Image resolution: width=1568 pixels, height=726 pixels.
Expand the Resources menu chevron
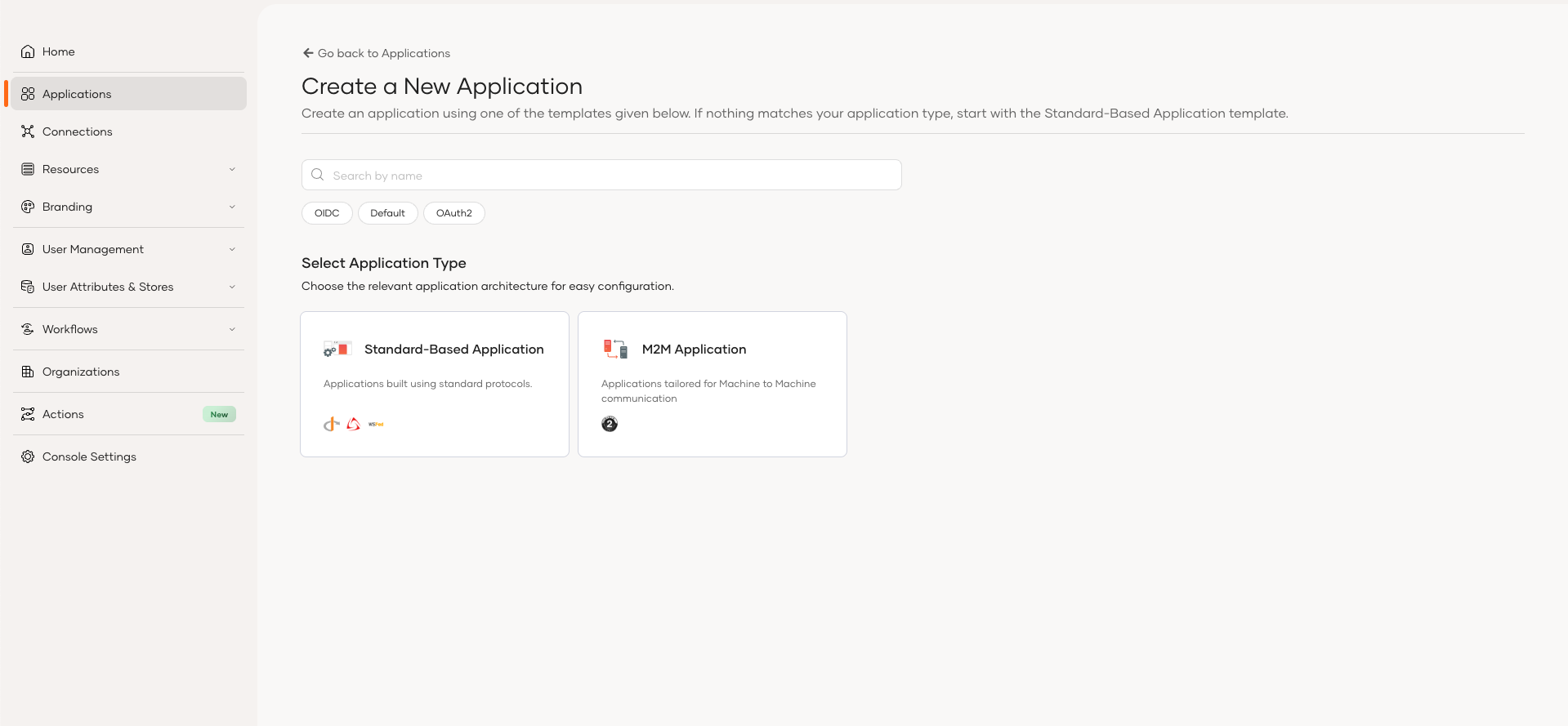click(232, 169)
